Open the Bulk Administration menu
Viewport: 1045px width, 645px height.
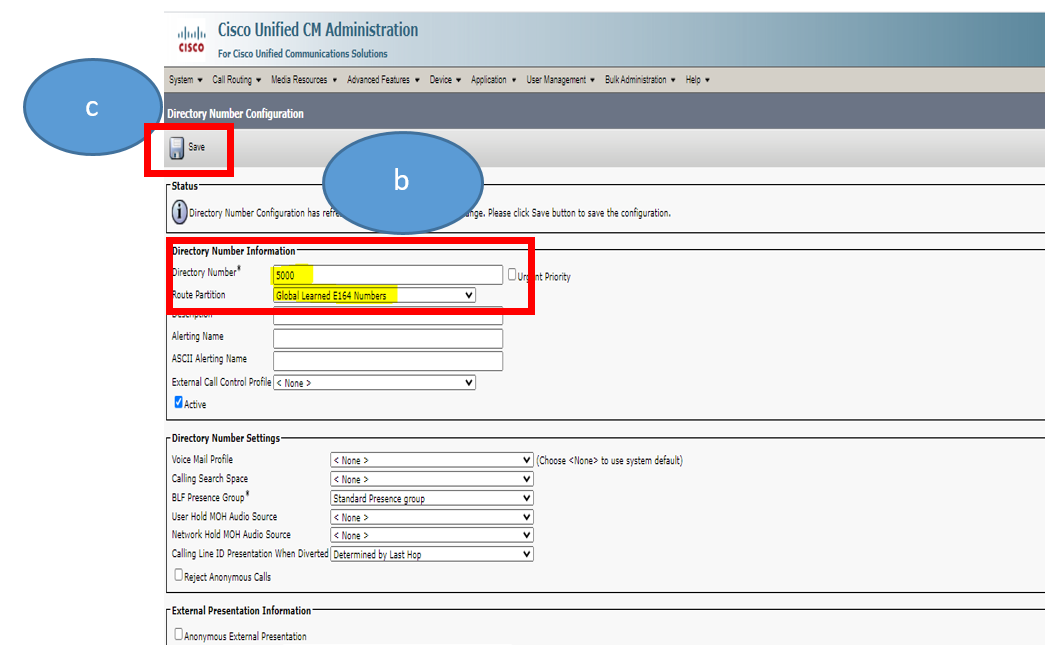pos(640,79)
